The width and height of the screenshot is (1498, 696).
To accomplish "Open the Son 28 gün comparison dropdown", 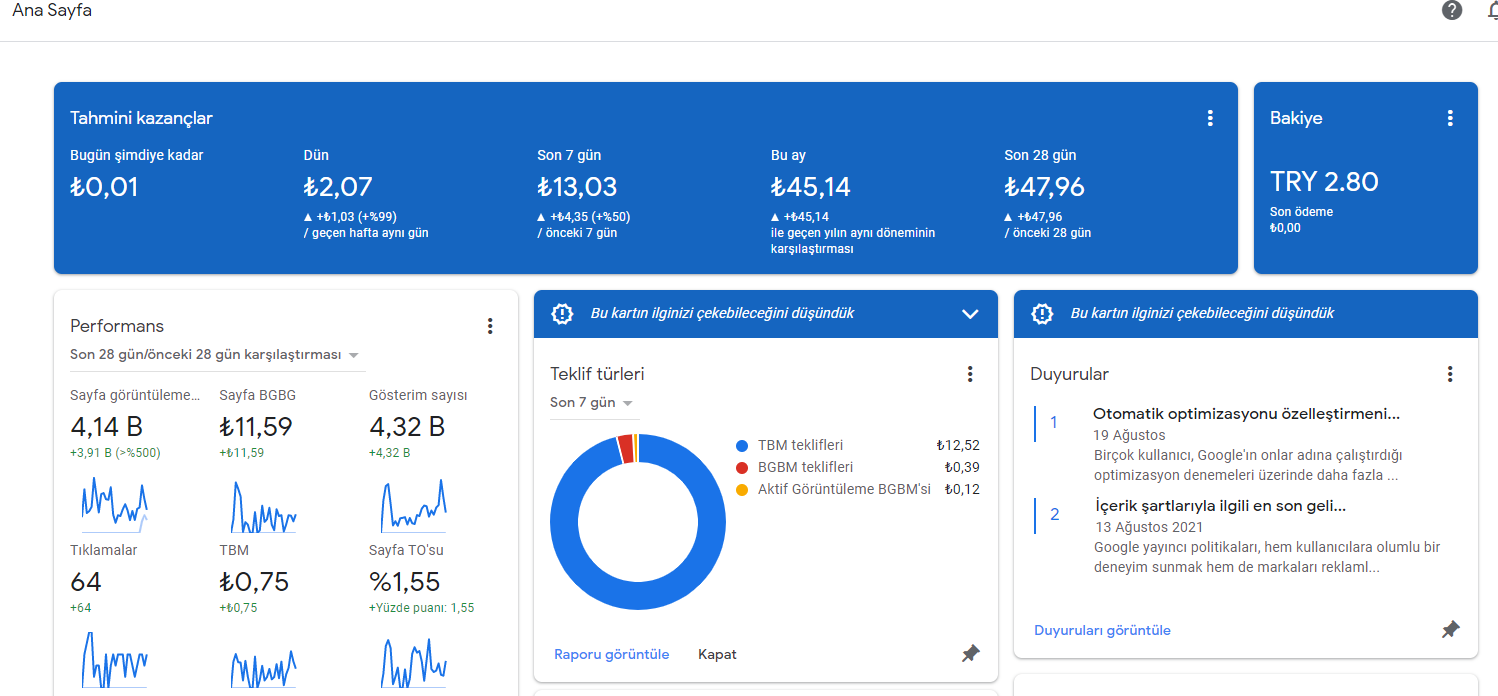I will [215, 355].
